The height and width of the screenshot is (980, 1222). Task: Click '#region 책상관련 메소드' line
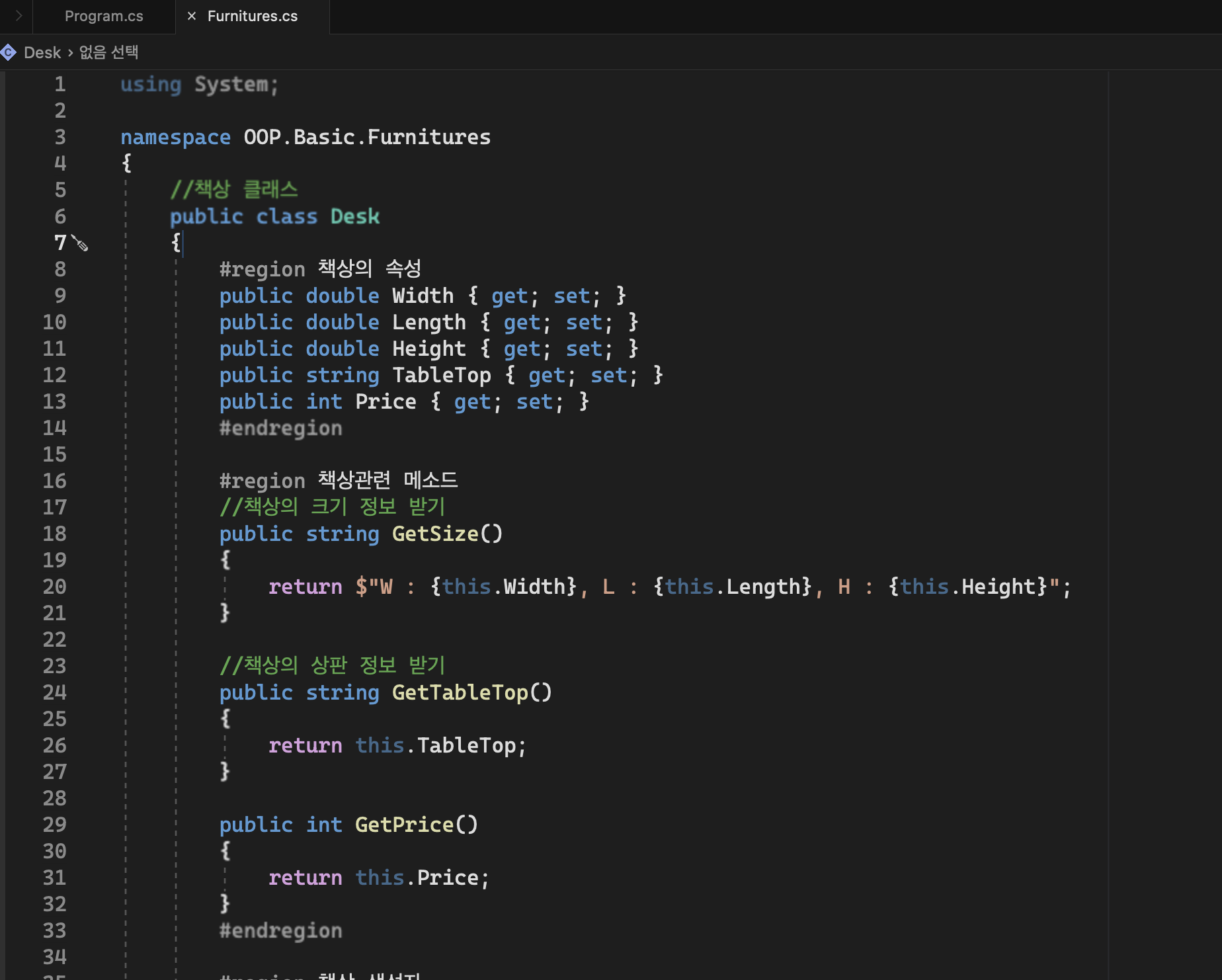click(339, 481)
